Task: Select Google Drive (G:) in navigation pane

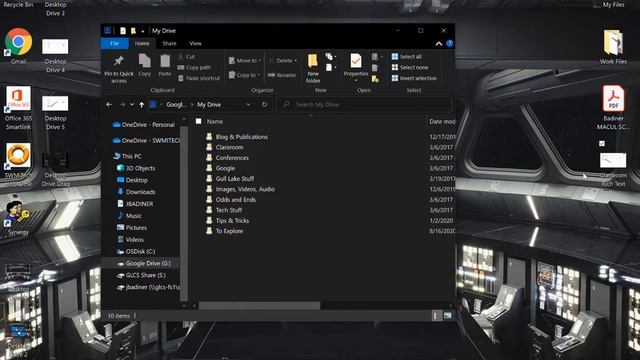Action: click(x=144, y=263)
